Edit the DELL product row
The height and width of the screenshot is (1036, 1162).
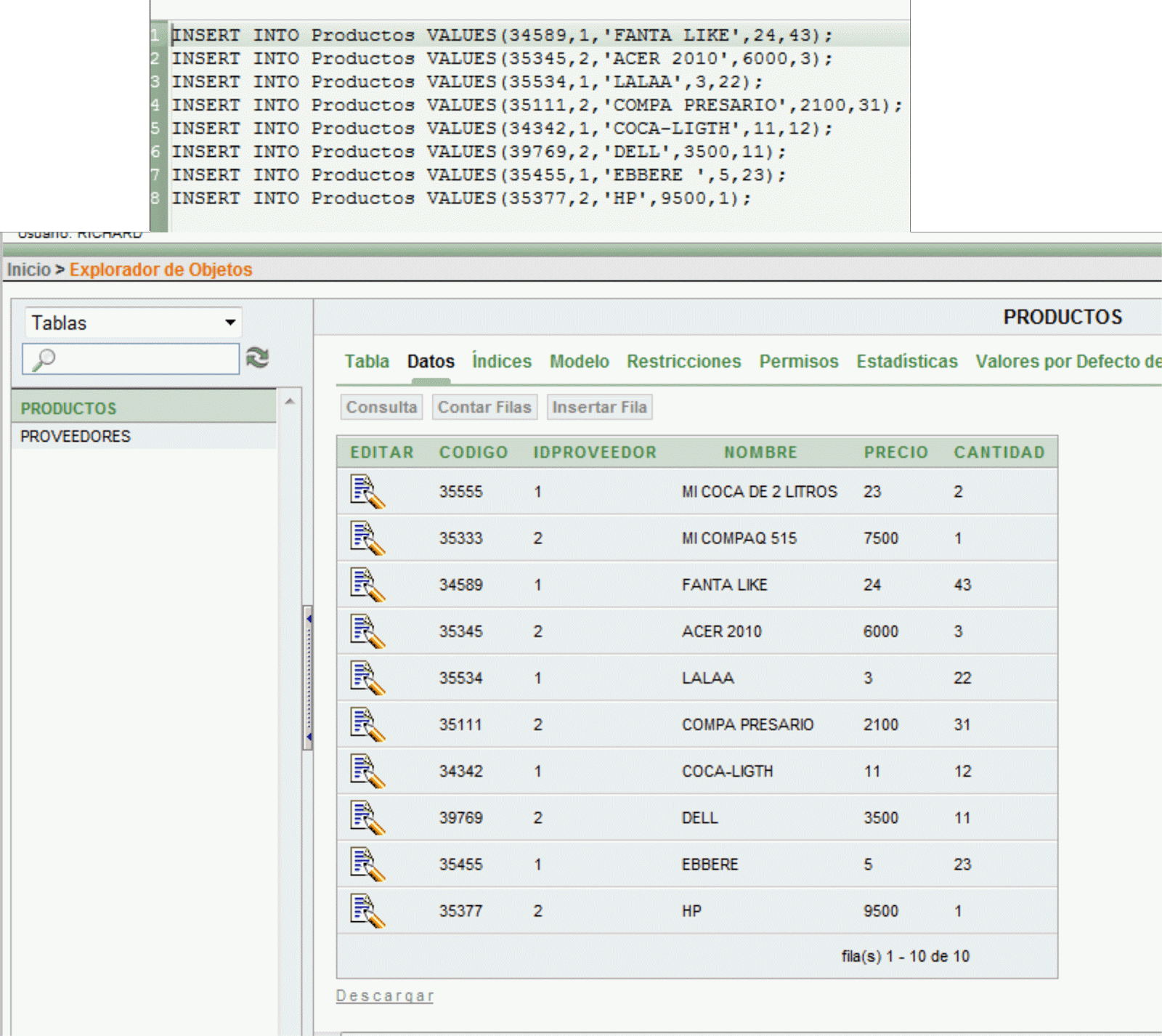click(x=367, y=818)
